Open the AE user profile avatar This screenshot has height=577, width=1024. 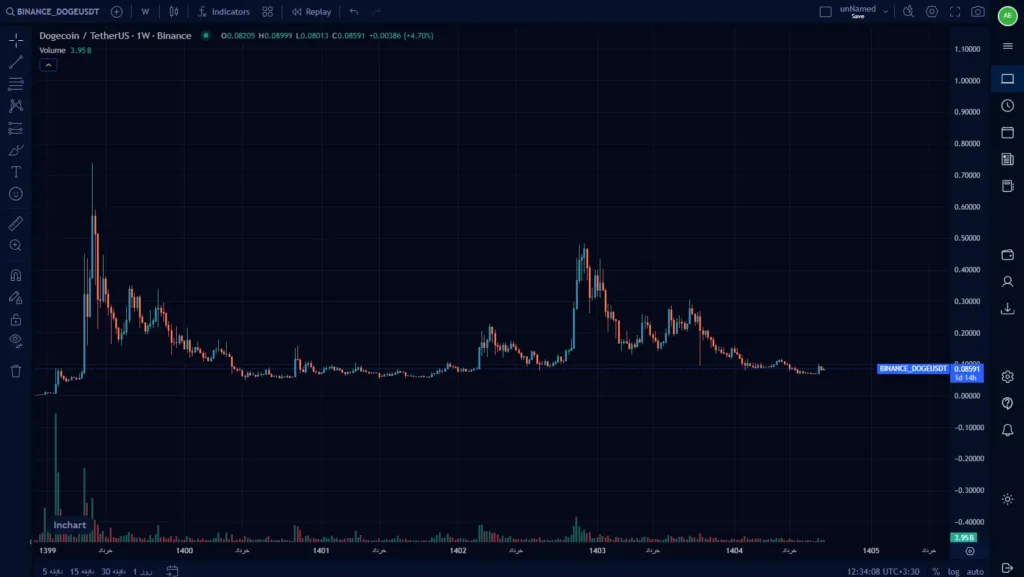tap(1007, 15)
